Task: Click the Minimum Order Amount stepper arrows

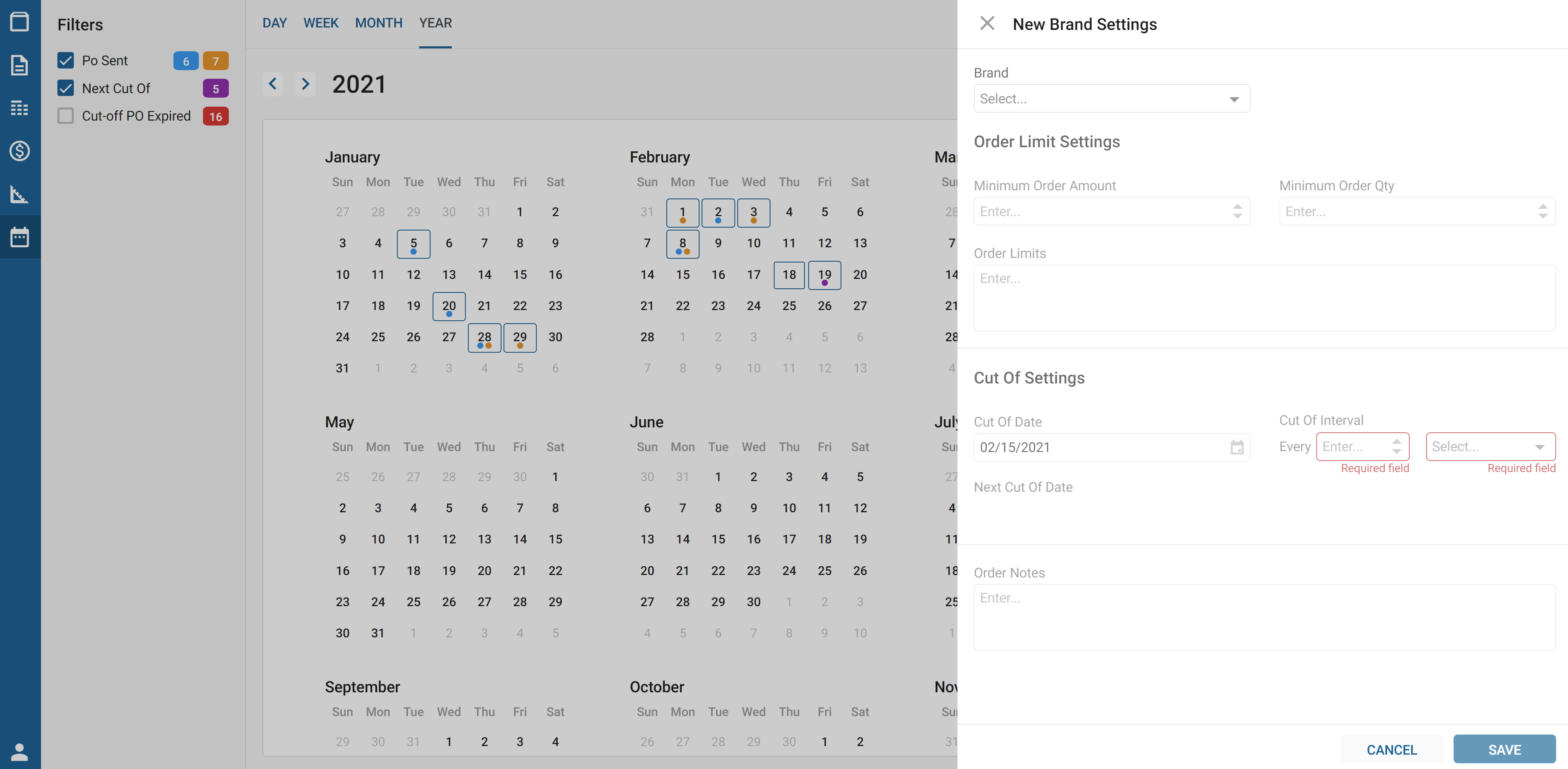Action: click(1237, 211)
